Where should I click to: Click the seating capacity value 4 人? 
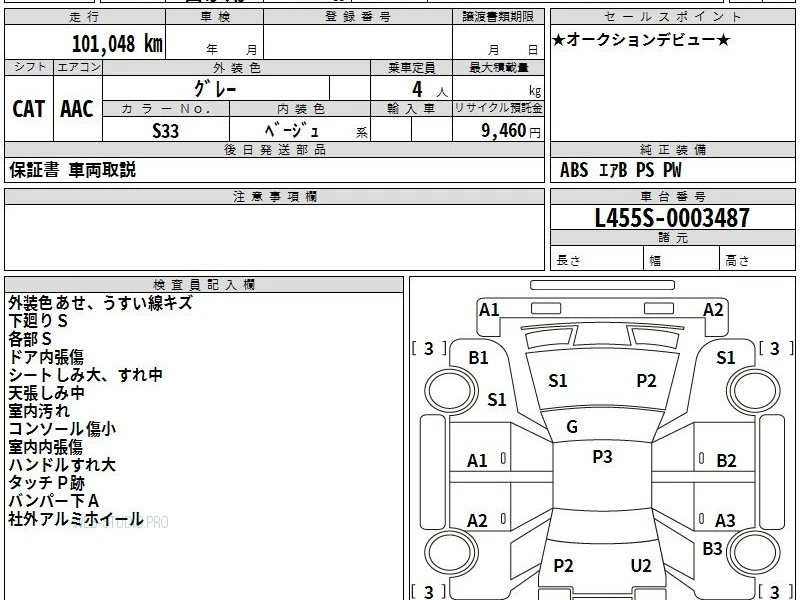429,90
